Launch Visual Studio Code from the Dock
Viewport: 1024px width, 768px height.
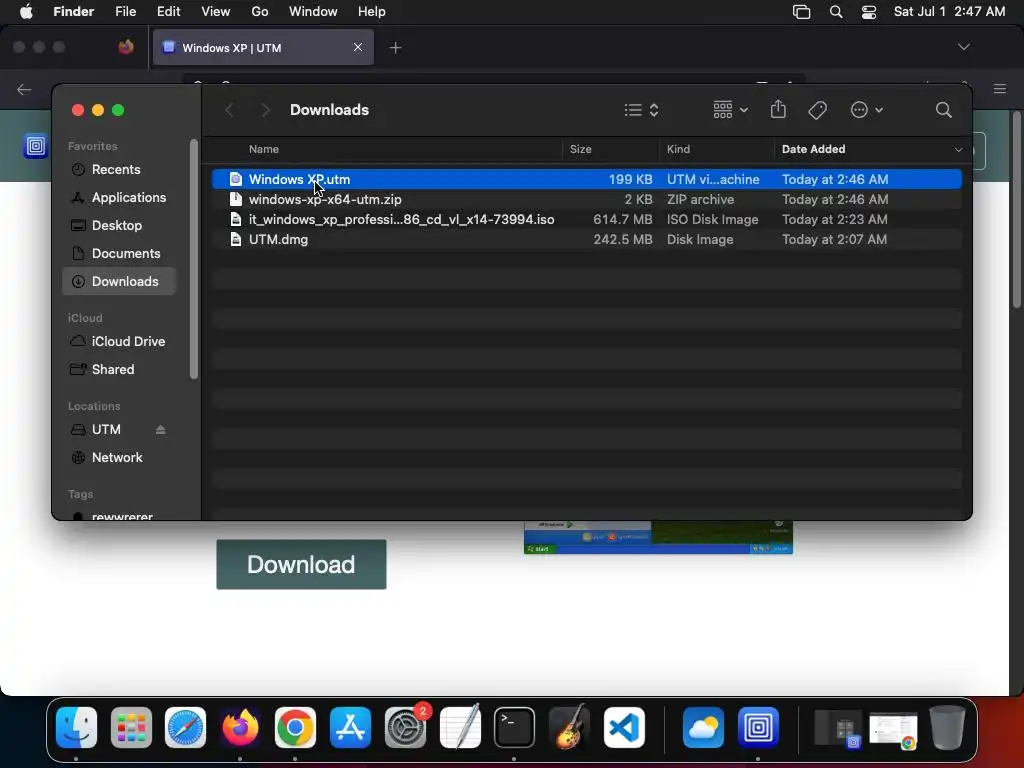pyautogui.click(x=624, y=727)
